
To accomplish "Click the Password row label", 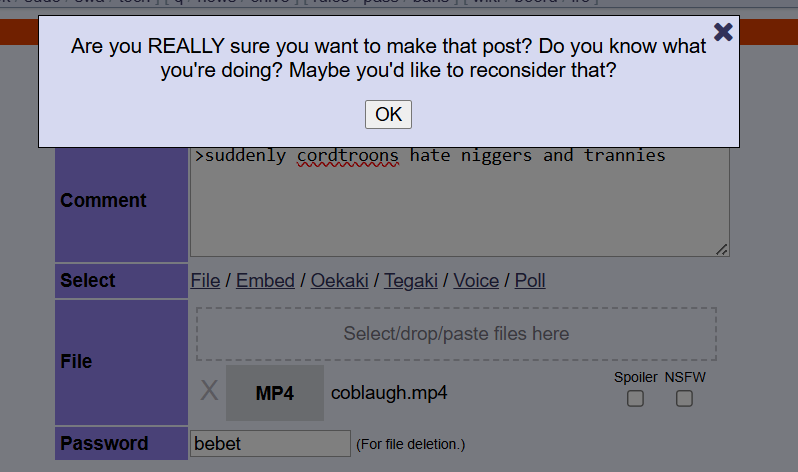I will pos(104,443).
